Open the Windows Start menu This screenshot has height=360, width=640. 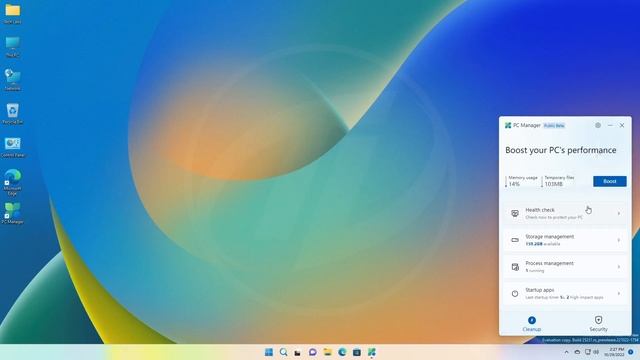[269, 352]
